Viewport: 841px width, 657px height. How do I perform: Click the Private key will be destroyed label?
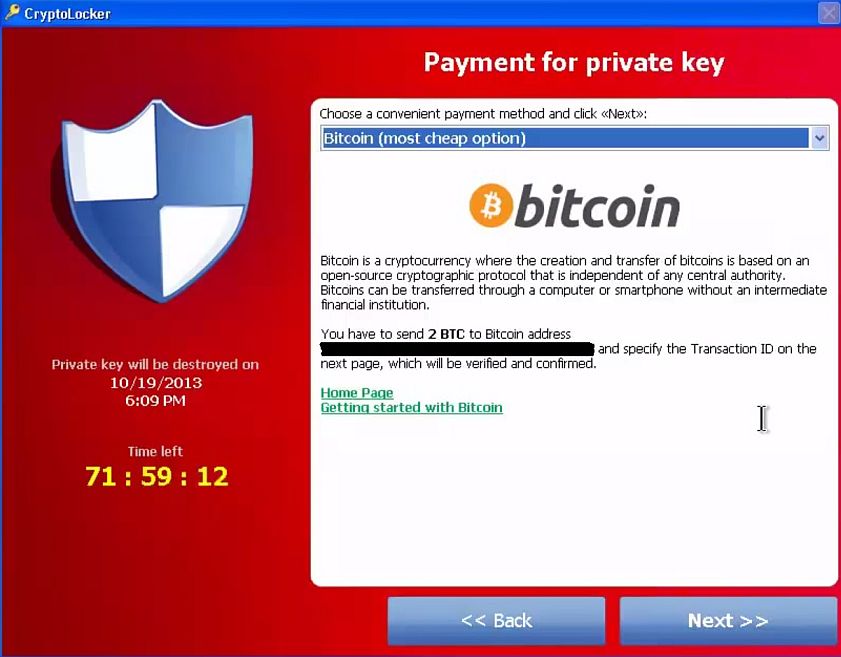[x=155, y=365]
